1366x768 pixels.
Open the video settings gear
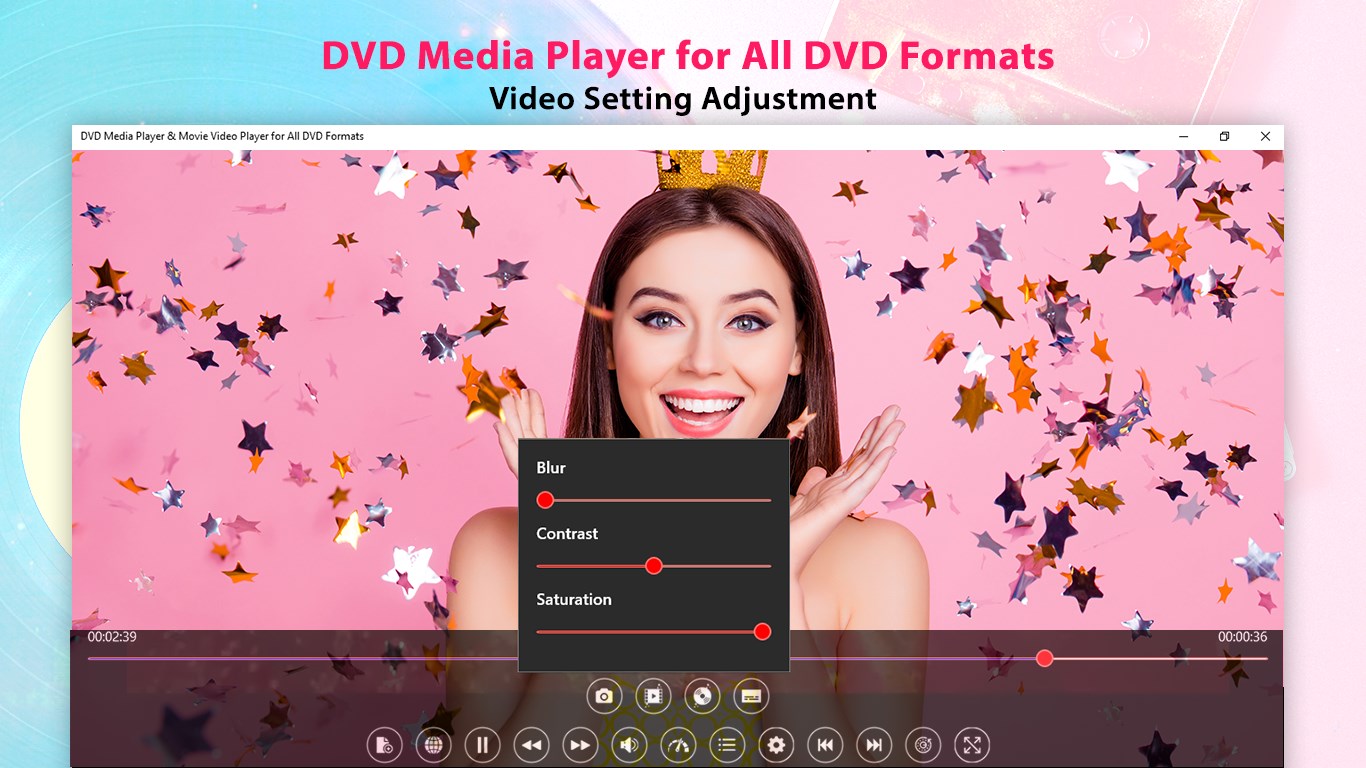coord(776,745)
